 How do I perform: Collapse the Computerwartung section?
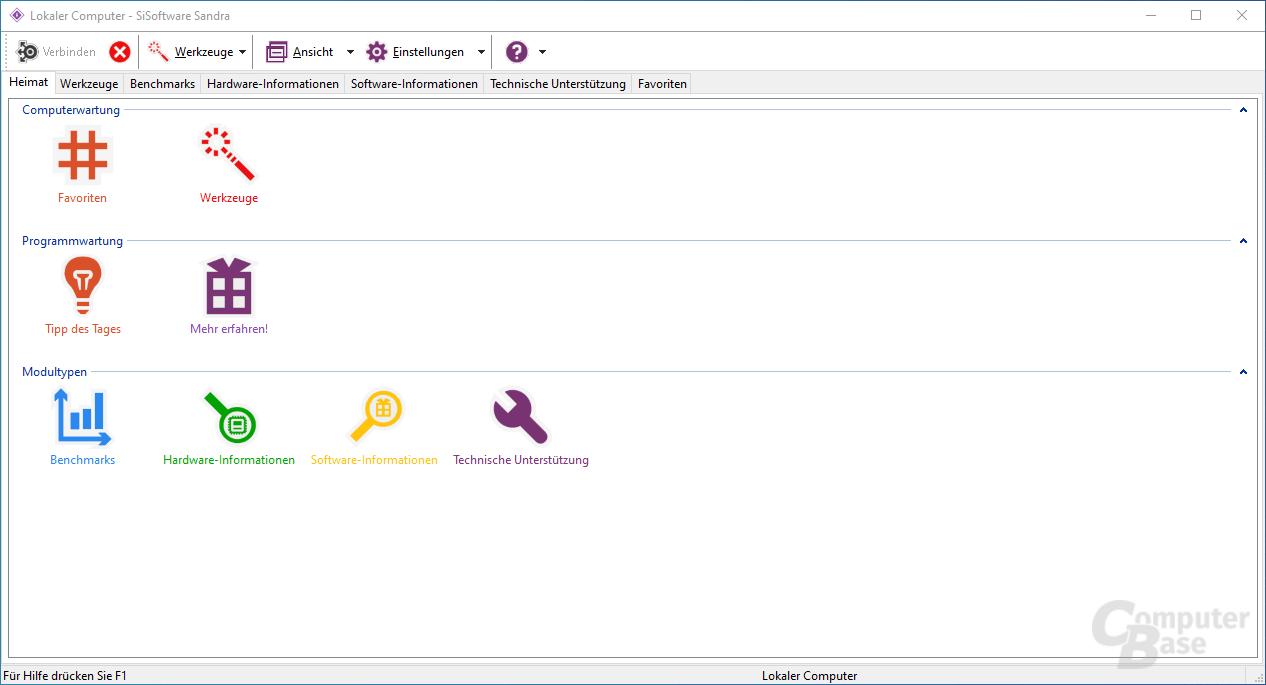click(x=1243, y=110)
